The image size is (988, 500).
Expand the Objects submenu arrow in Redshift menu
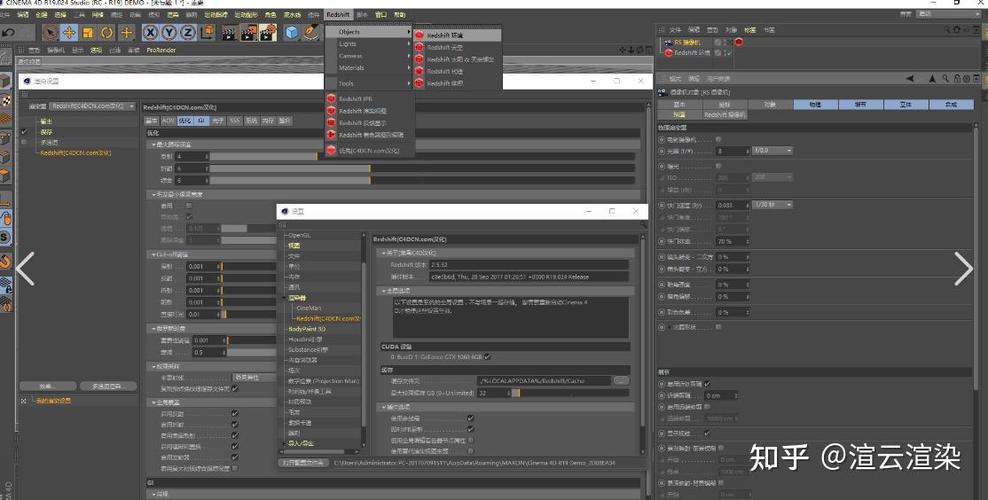point(409,31)
